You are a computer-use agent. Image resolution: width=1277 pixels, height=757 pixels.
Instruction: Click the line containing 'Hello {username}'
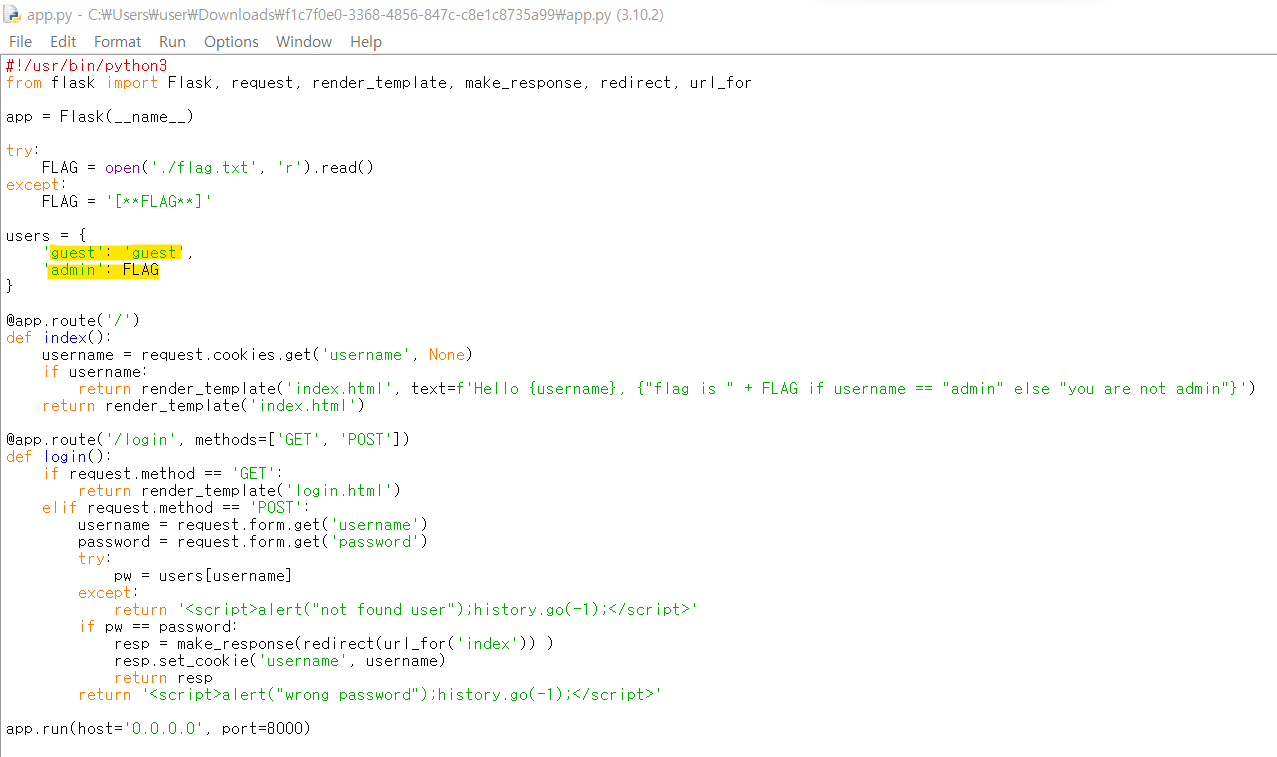(x=666, y=388)
